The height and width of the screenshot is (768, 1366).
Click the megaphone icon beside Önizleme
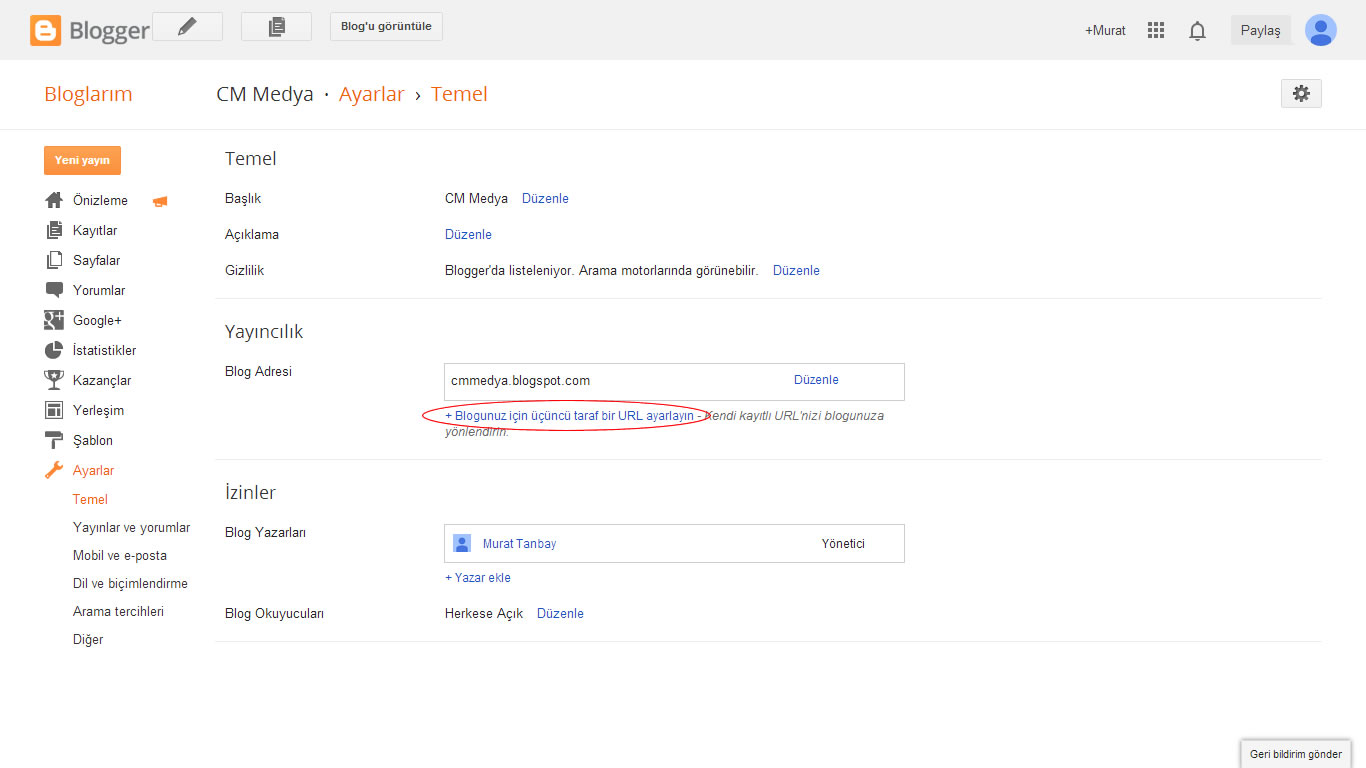pos(160,201)
